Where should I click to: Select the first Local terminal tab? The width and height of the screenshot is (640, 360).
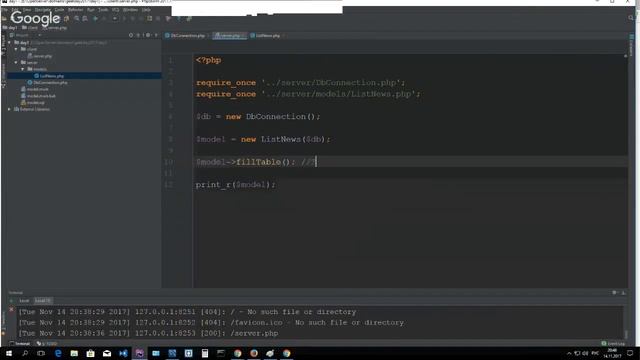[24, 301]
